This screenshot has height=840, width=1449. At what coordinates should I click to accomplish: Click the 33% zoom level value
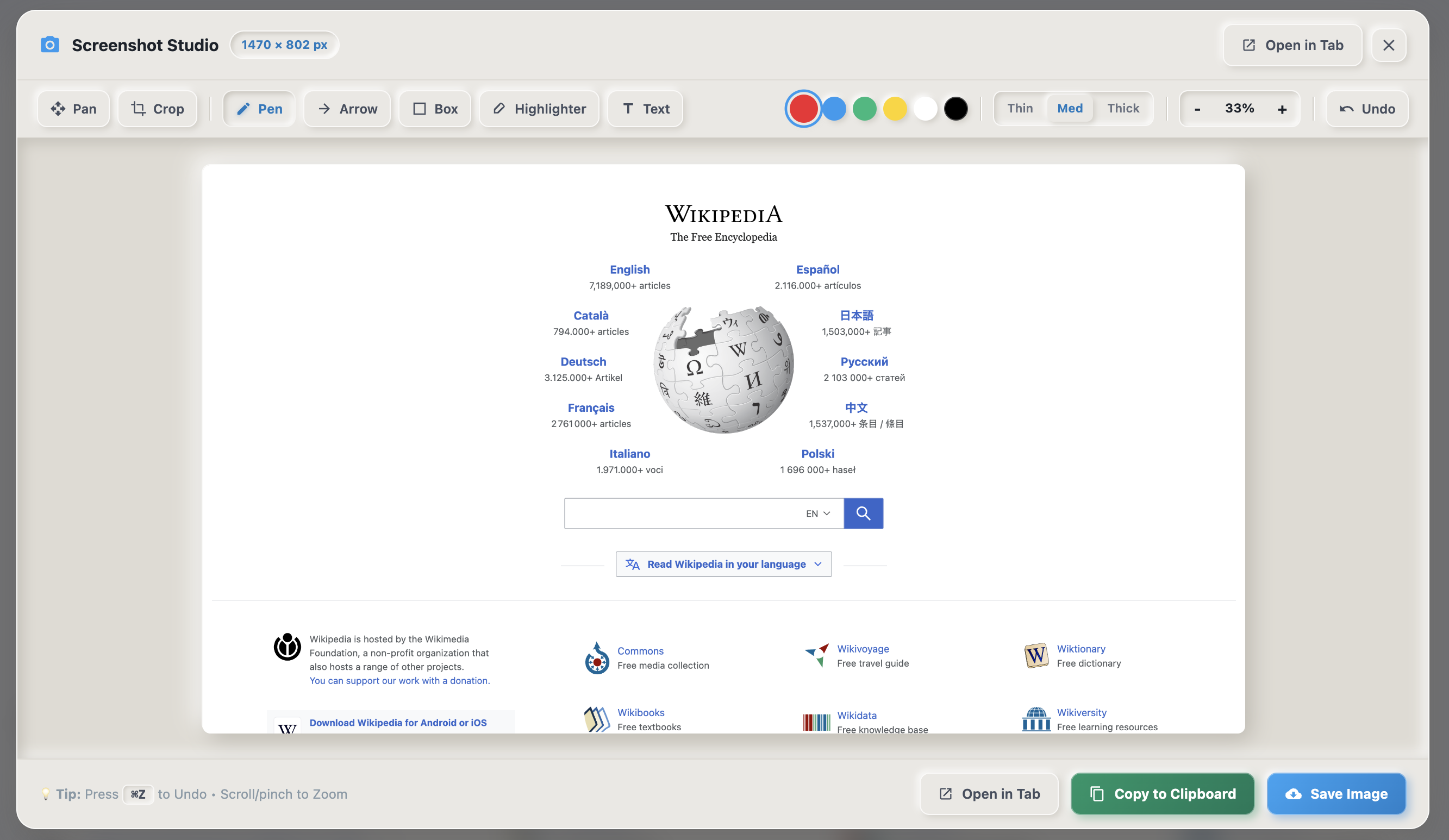(1239, 108)
